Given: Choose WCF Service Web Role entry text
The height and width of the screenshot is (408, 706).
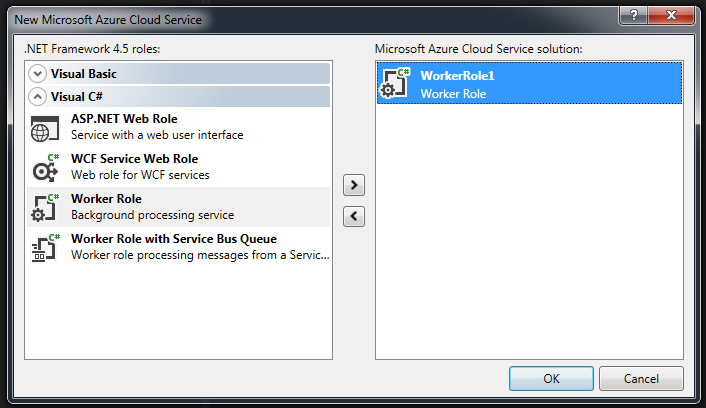Looking at the screenshot, I should tap(134, 159).
